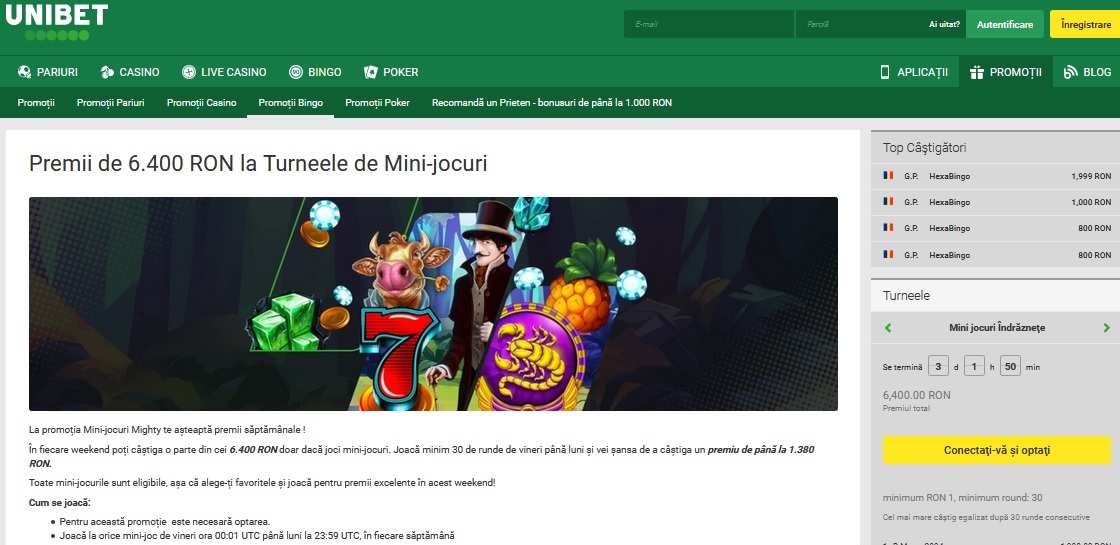Viewport: 1120px width, 545px height.
Task: Select HexaBingo winner row with 1,999 RON
Action: click(996, 176)
